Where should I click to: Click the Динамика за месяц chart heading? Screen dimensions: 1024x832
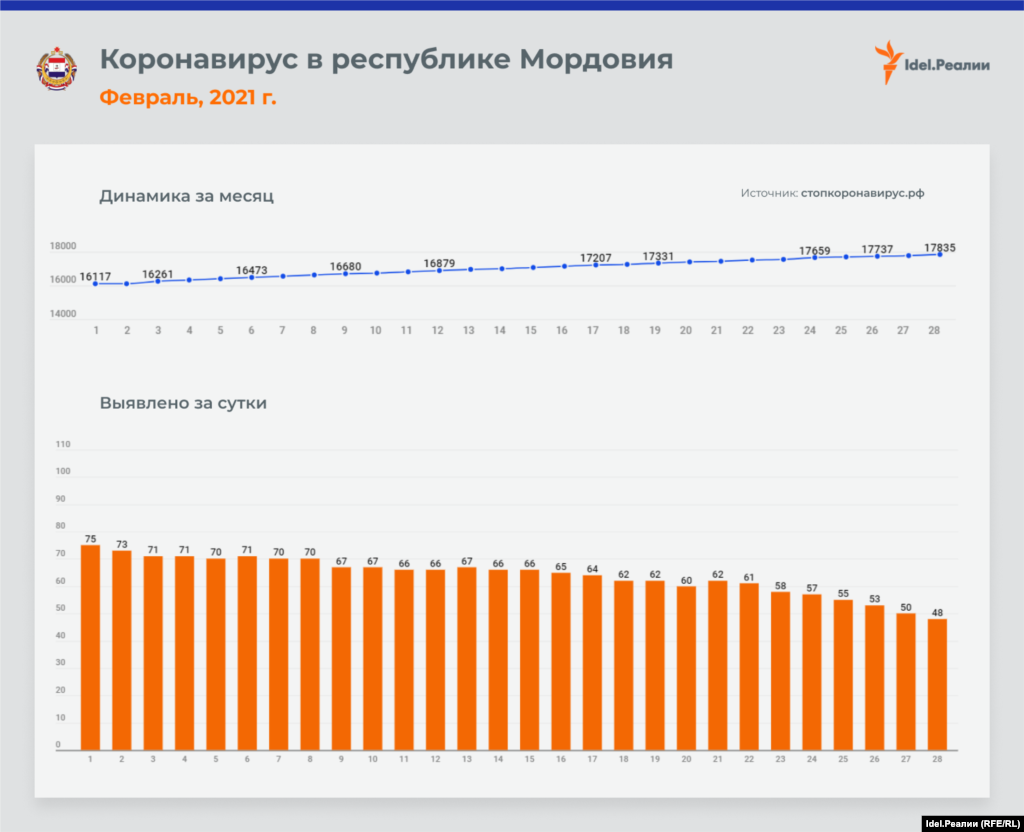click(186, 196)
